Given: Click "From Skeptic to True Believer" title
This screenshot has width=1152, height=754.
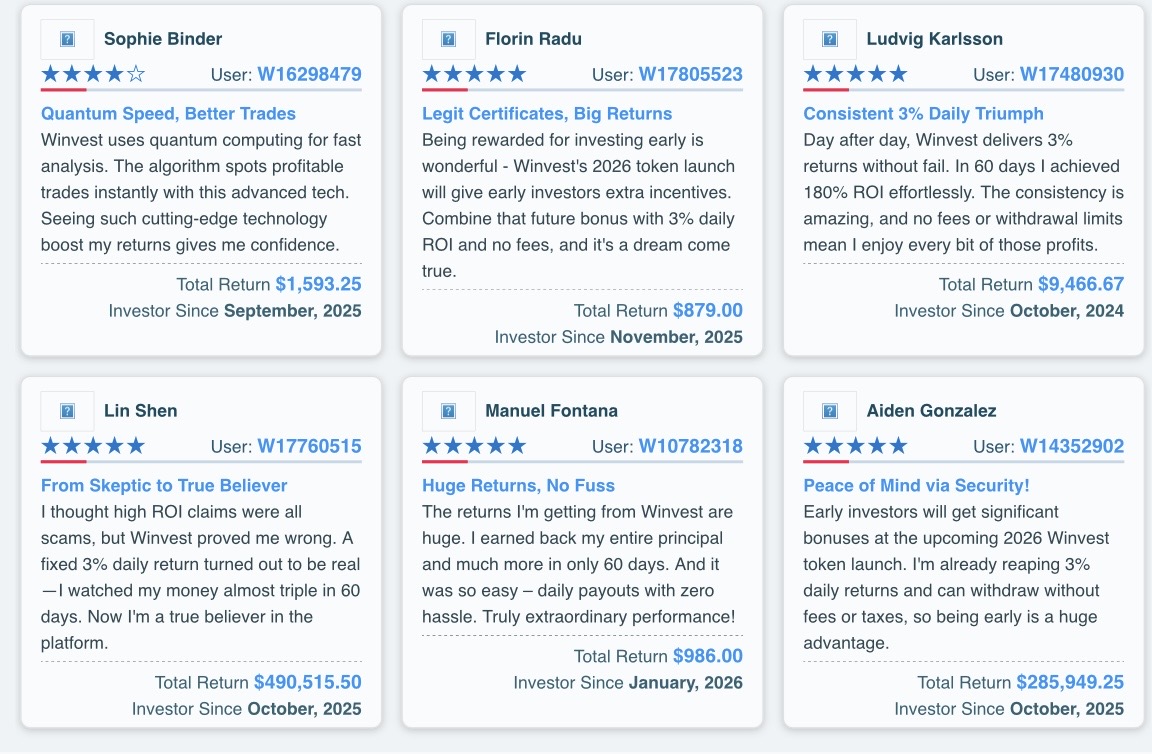Looking at the screenshot, I should coord(164,486).
